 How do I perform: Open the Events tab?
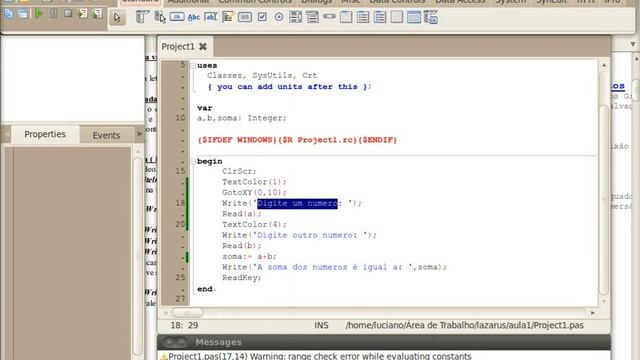pyautogui.click(x=106, y=135)
